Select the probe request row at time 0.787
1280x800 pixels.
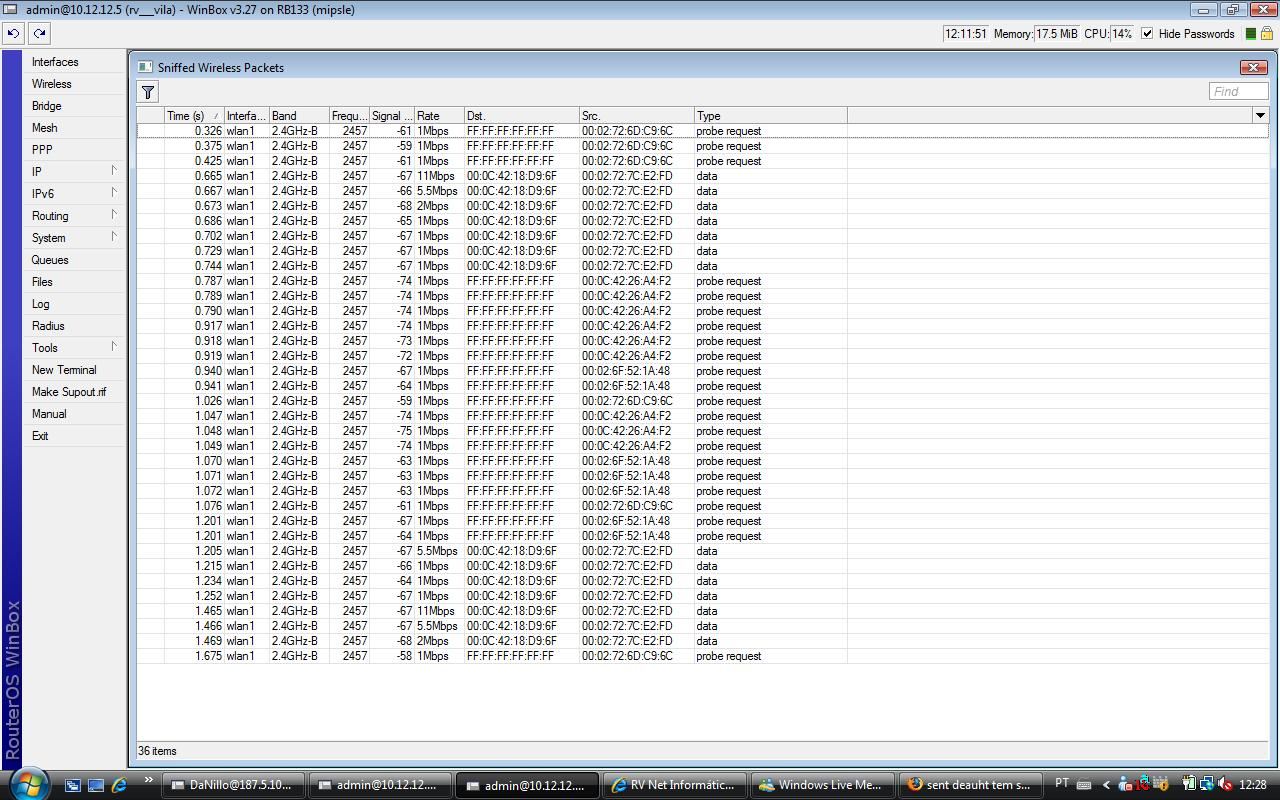pos(702,281)
